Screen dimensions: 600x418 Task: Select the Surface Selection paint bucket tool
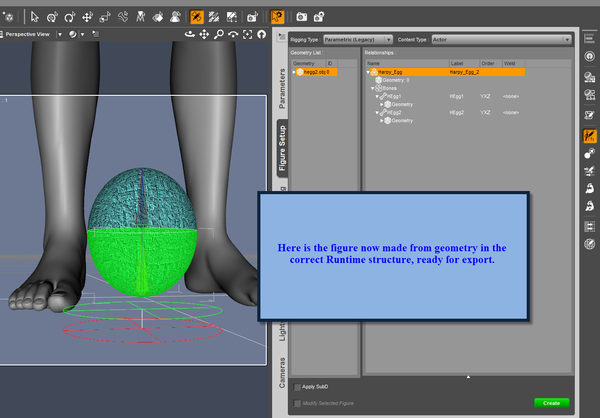[x=158, y=17]
